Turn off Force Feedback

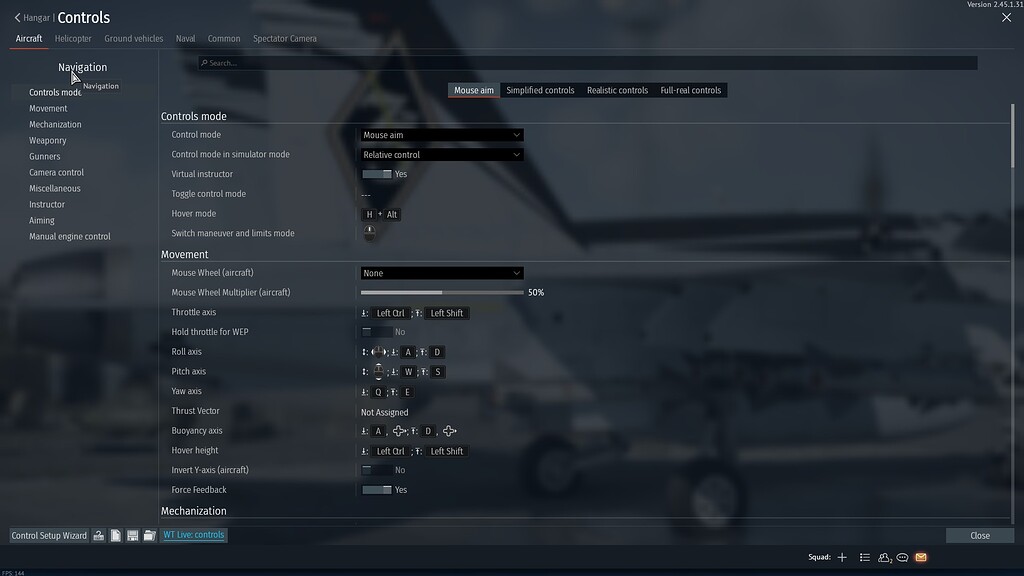pos(374,489)
